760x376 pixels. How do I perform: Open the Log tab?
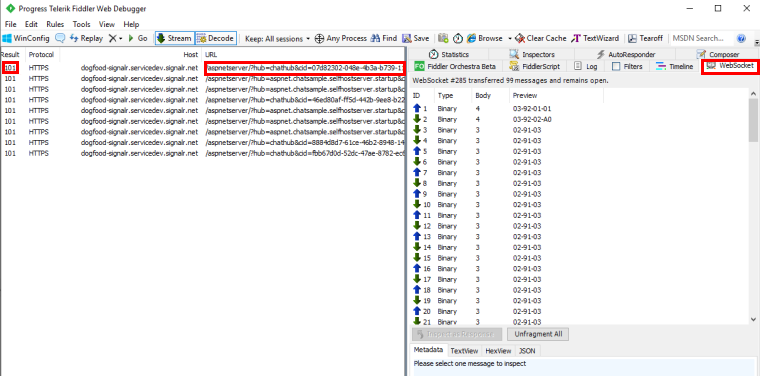[x=586, y=66]
